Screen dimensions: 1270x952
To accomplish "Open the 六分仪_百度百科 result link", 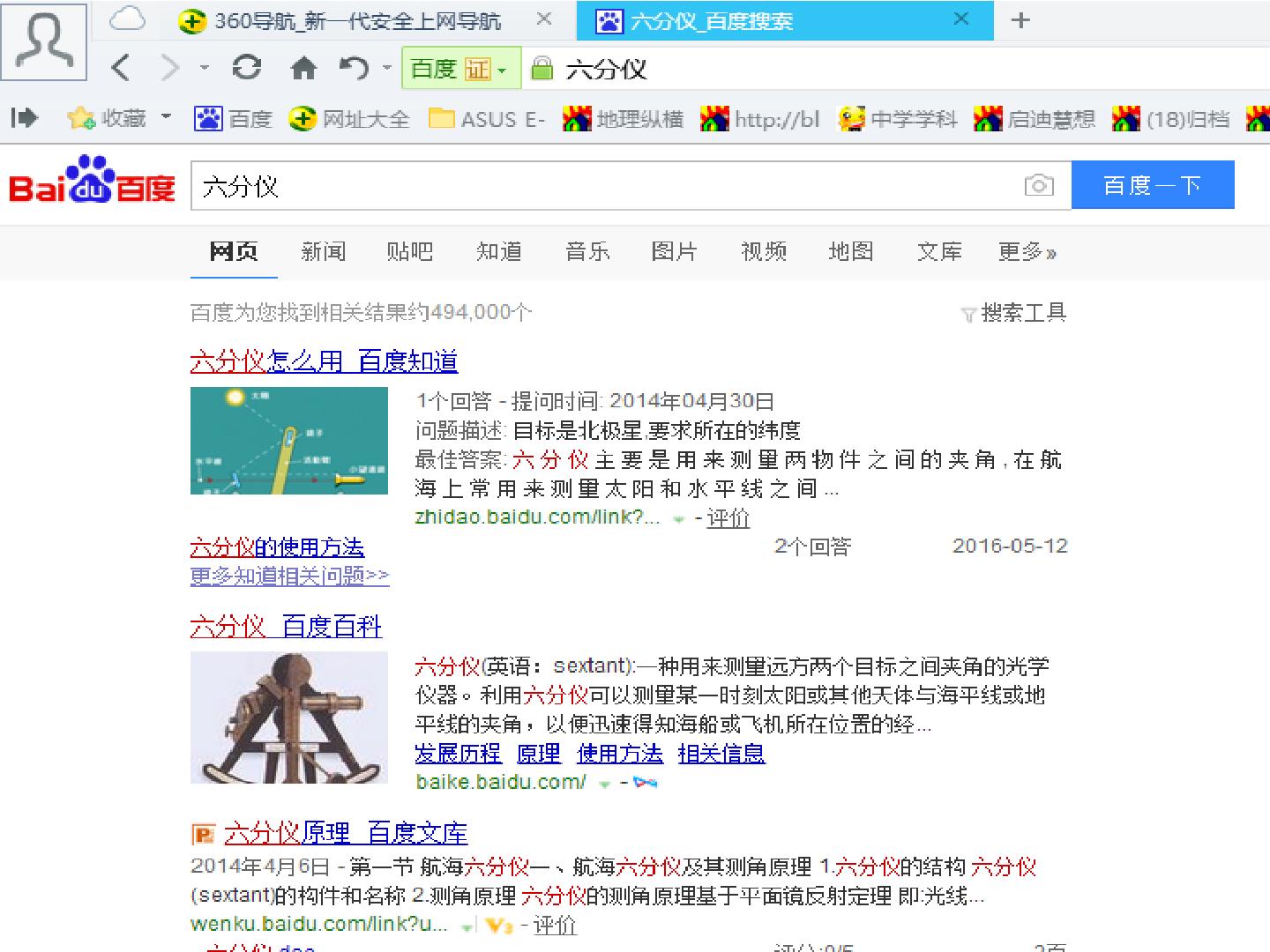I will click(286, 627).
